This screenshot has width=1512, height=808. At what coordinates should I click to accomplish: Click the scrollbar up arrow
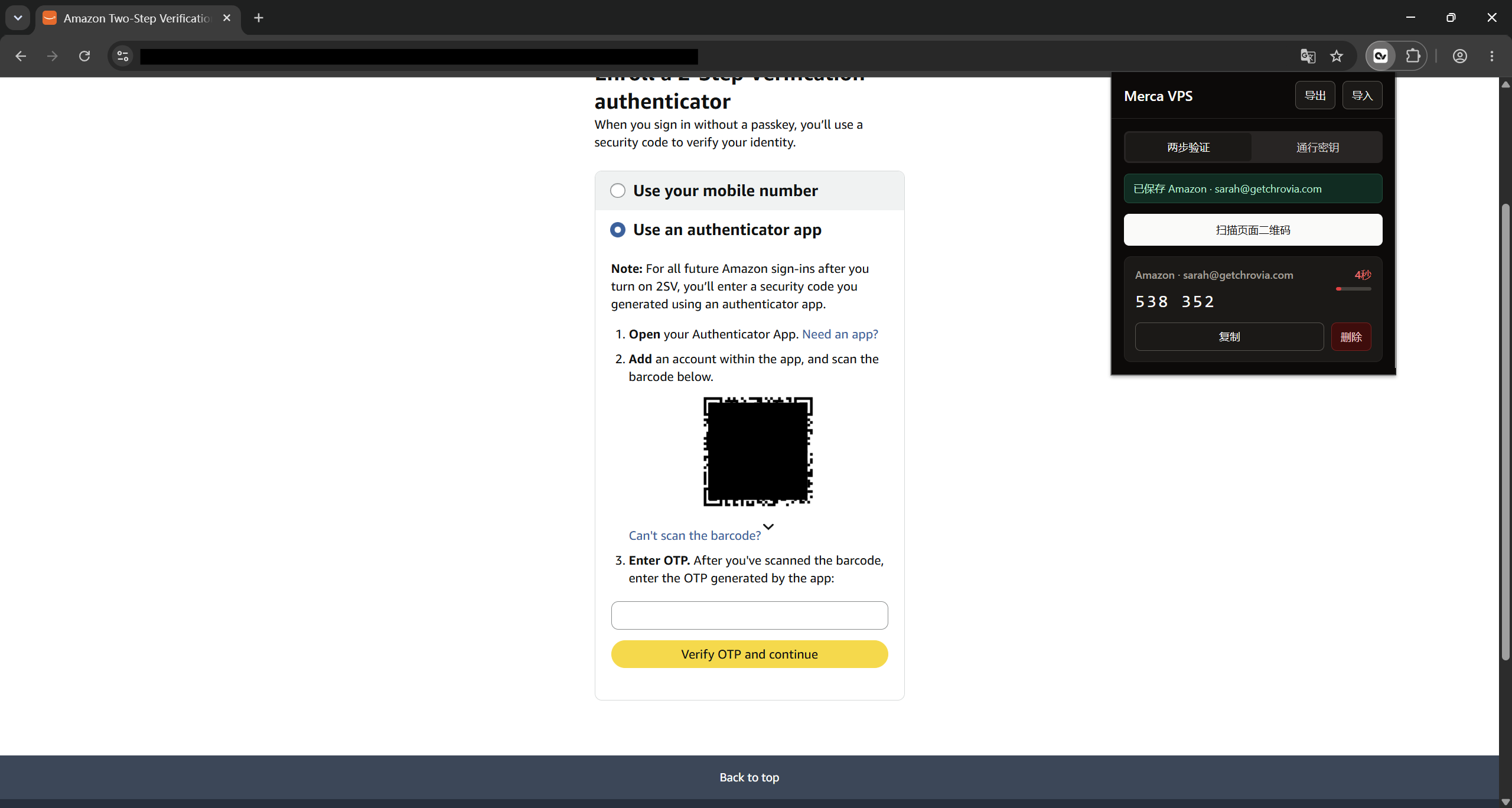(1506, 84)
